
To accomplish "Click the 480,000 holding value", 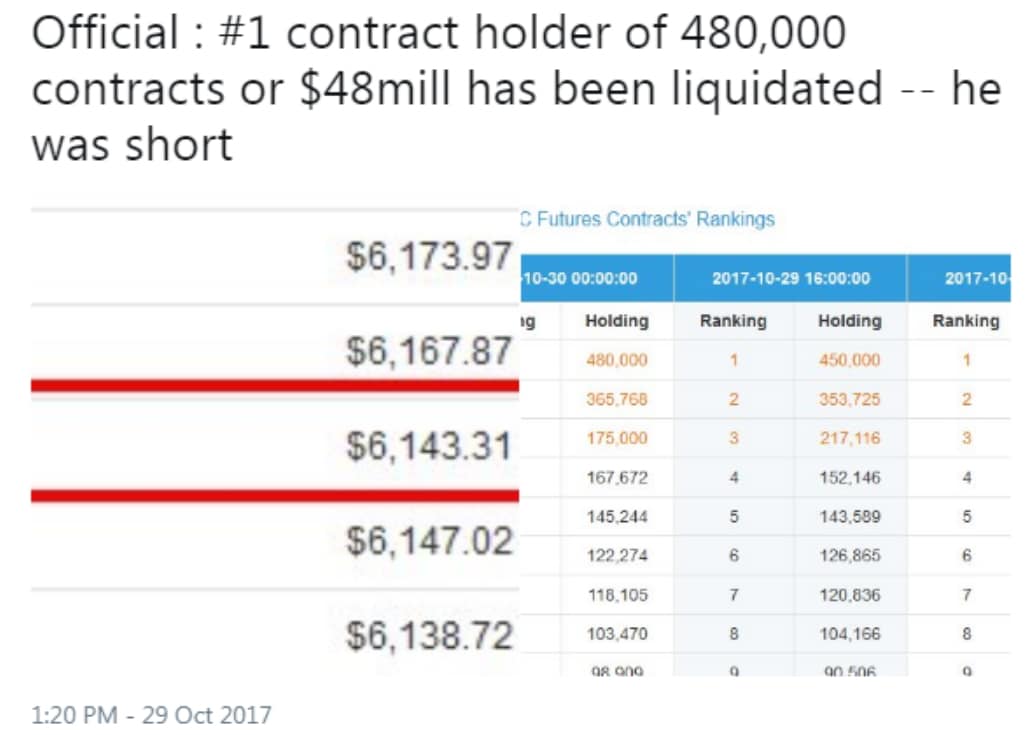I will pyautogui.click(x=616, y=360).
